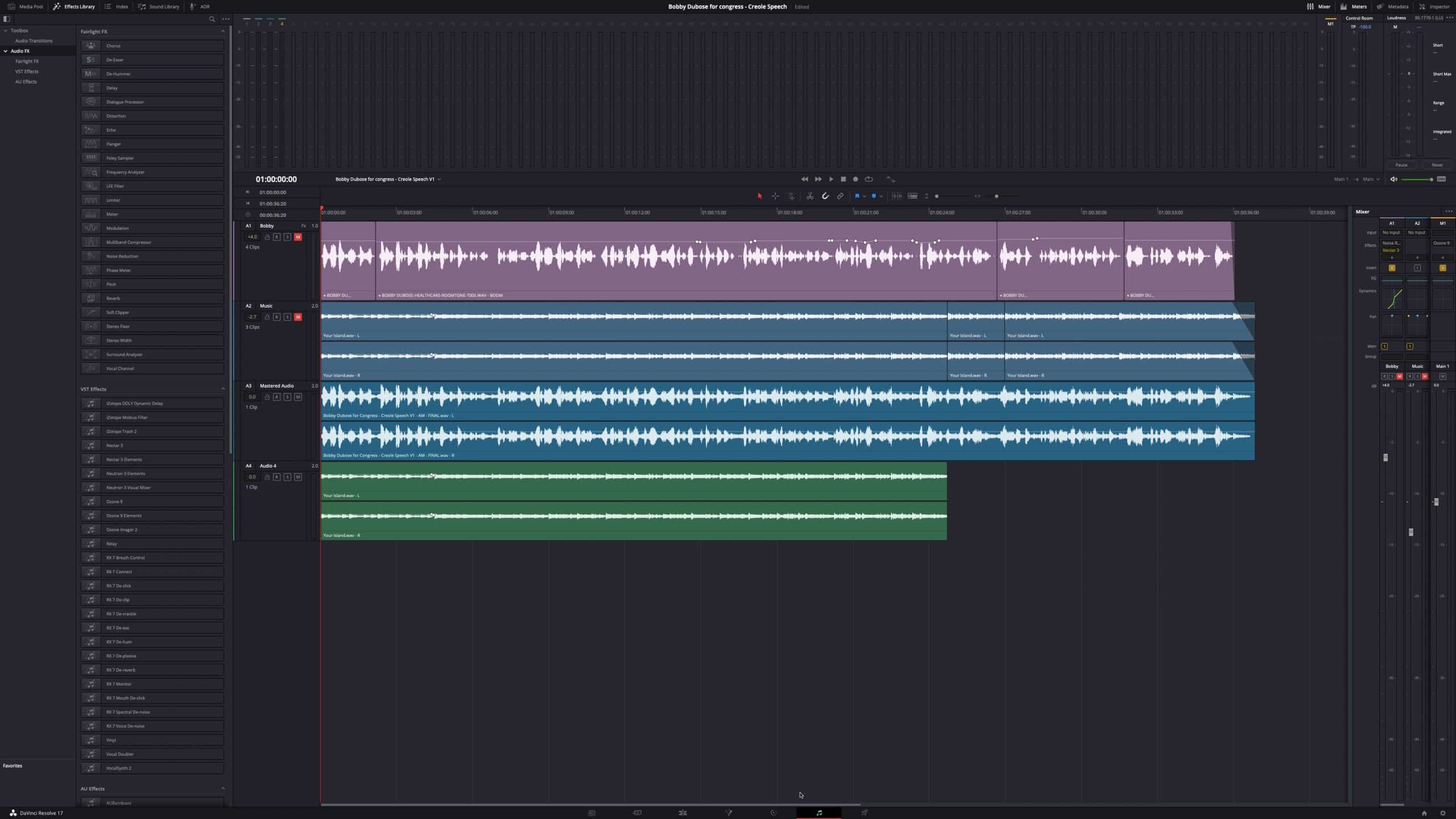Start playback with the play button
The image size is (1456, 819).
point(831,179)
